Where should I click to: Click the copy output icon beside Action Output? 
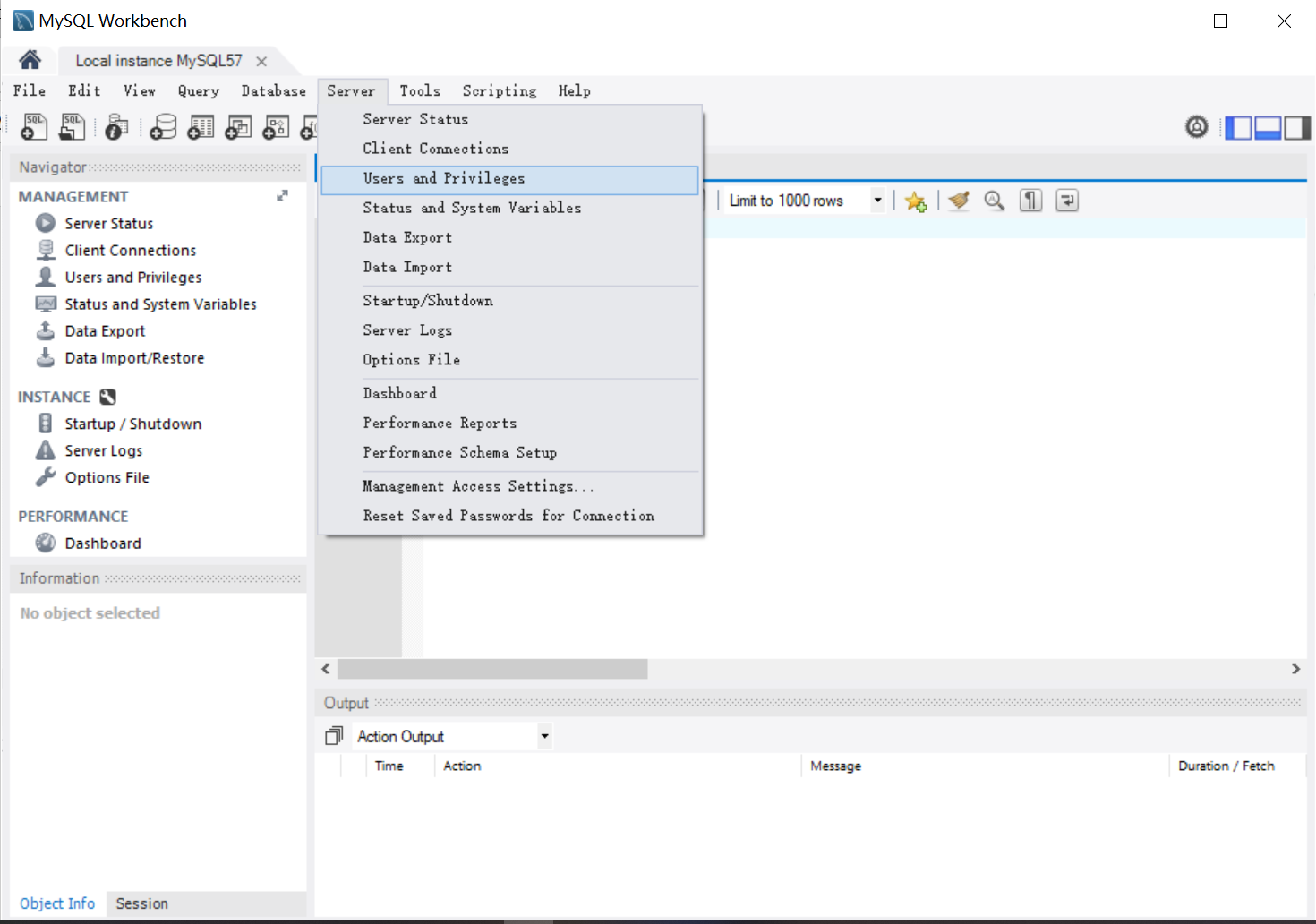click(x=334, y=736)
